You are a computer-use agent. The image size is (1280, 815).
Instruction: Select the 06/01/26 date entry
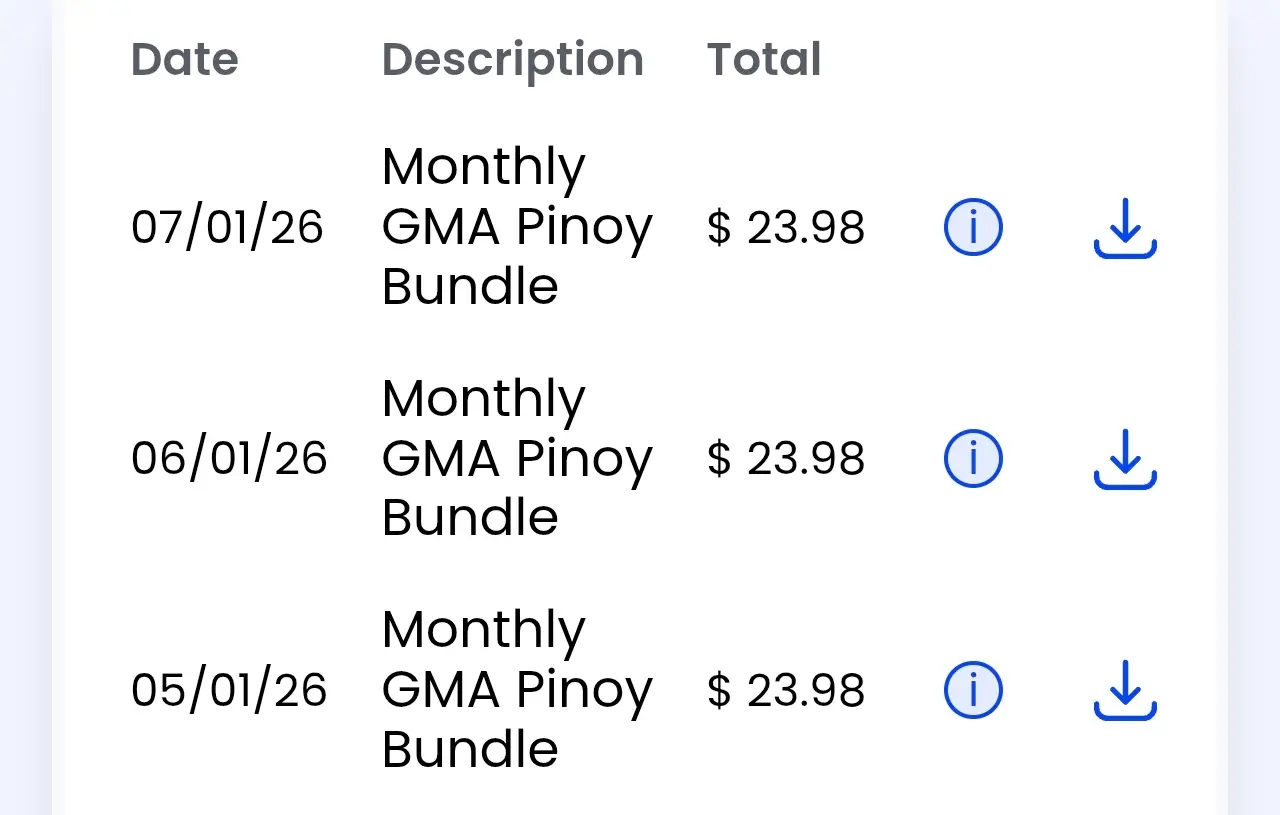(x=229, y=458)
